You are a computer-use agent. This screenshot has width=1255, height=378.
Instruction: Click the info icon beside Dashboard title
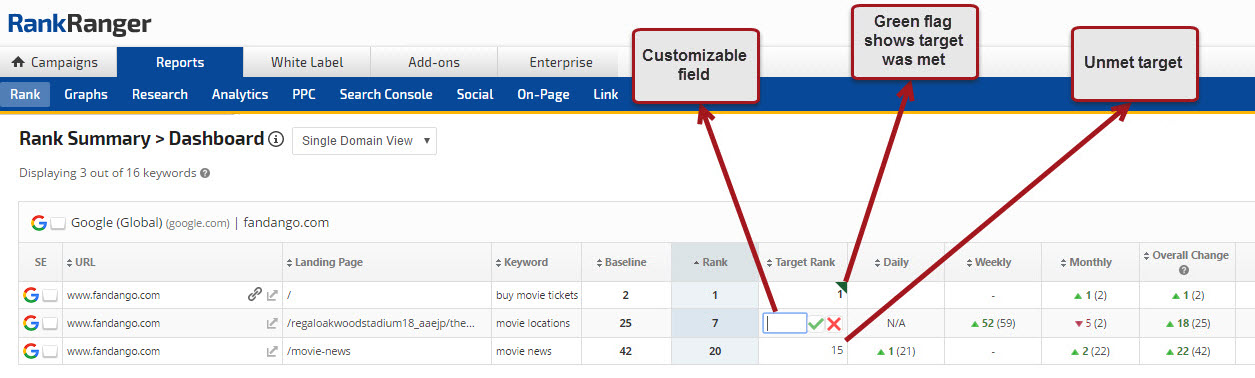coord(277,140)
